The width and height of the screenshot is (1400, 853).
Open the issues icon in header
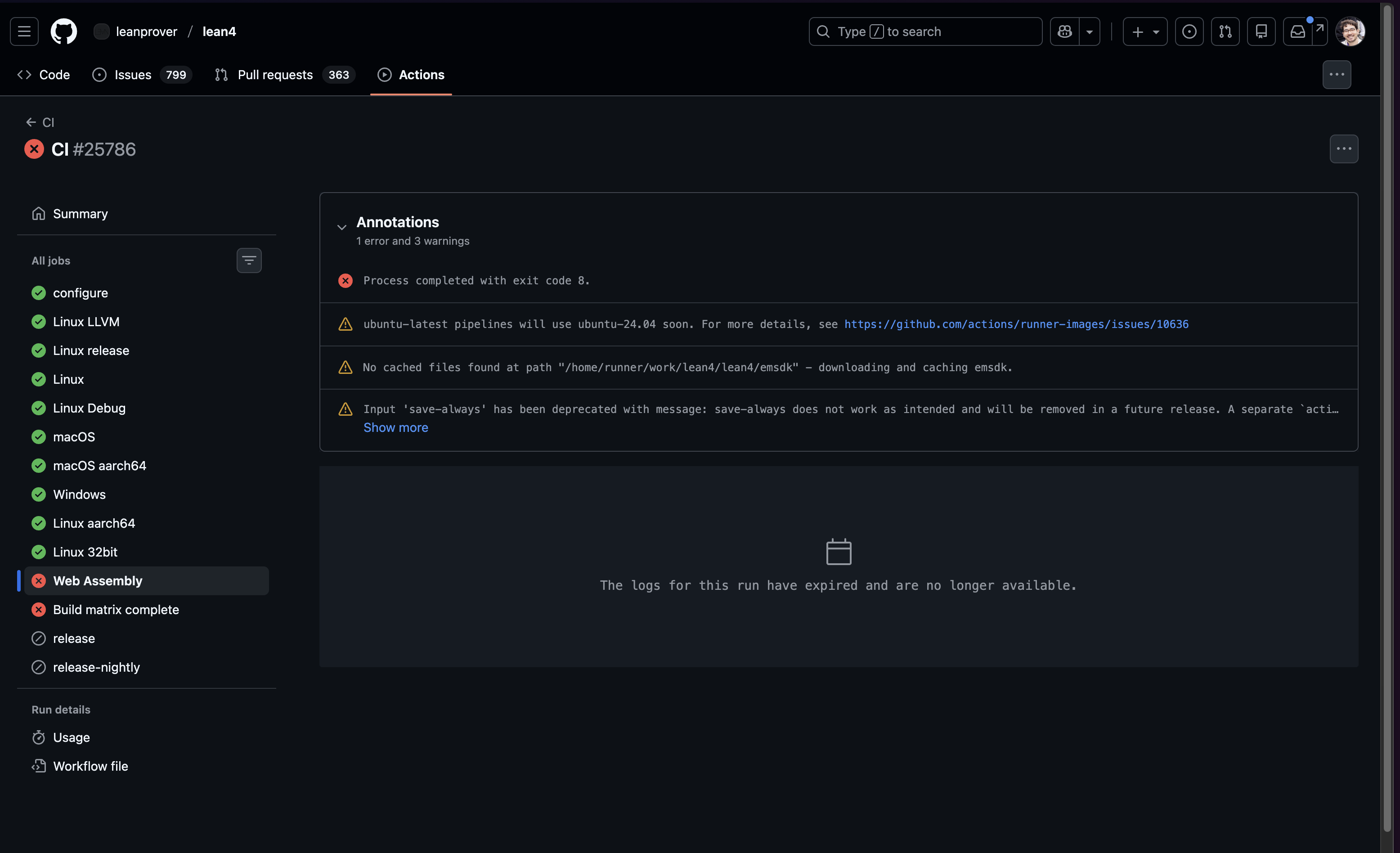tap(1189, 31)
